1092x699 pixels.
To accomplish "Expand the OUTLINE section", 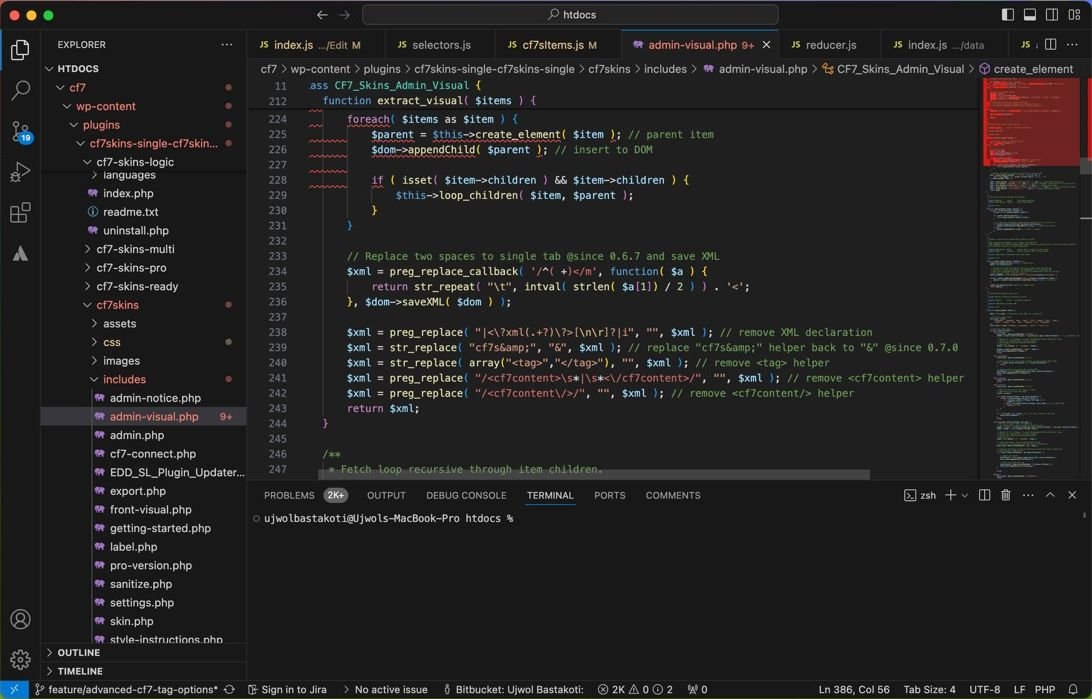I will [x=78, y=652].
